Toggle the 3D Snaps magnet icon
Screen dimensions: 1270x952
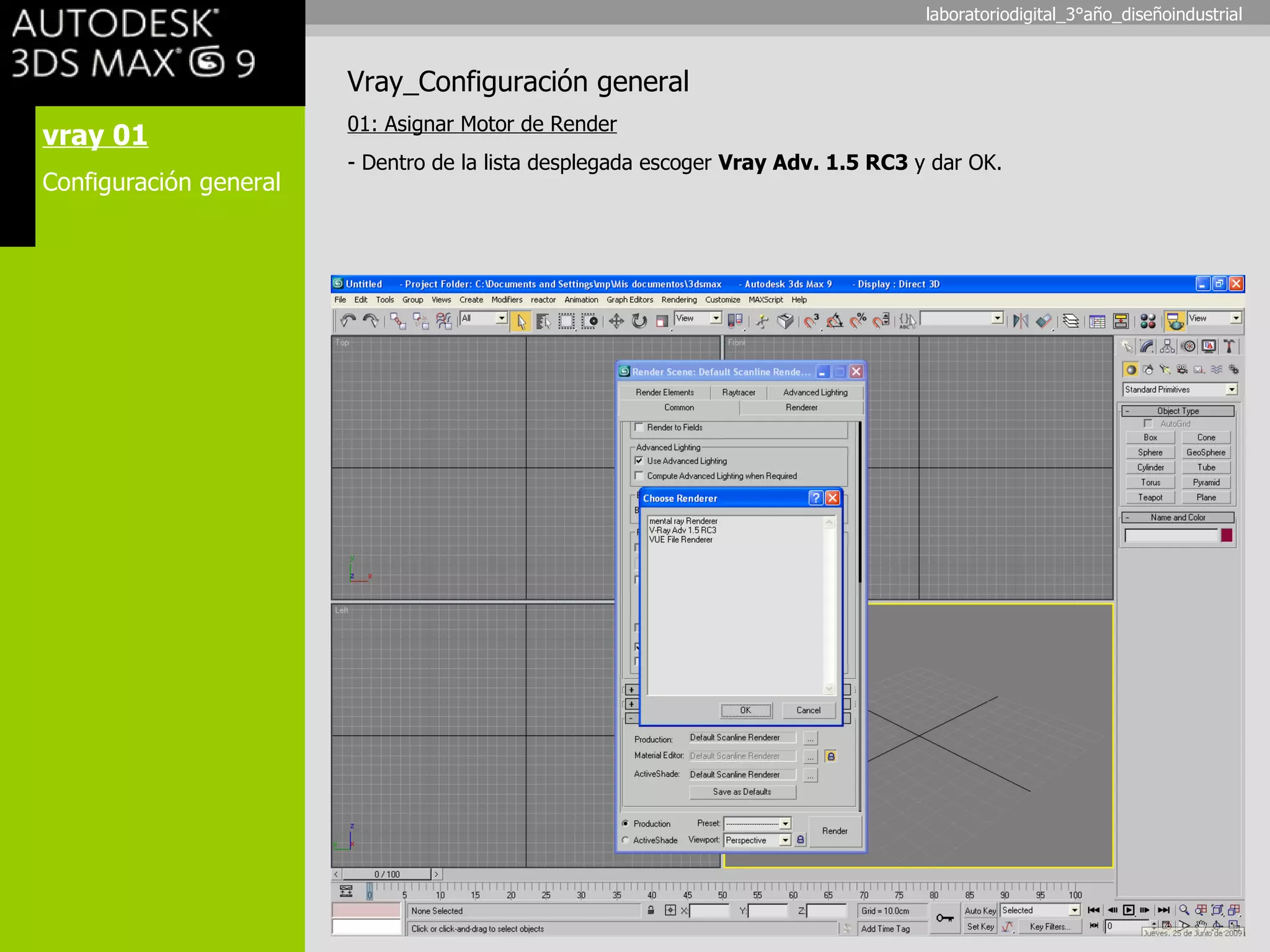(x=811, y=321)
